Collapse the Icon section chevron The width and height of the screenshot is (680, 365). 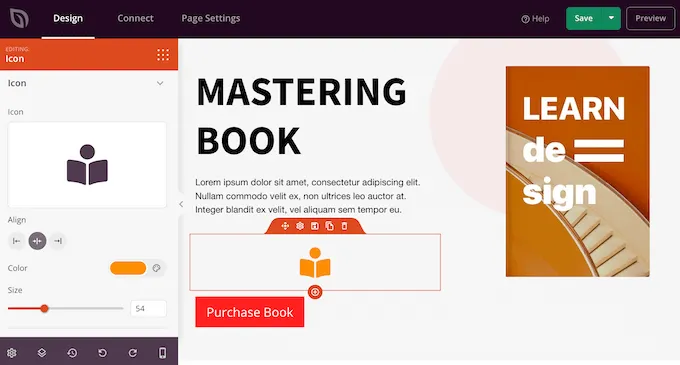click(160, 83)
